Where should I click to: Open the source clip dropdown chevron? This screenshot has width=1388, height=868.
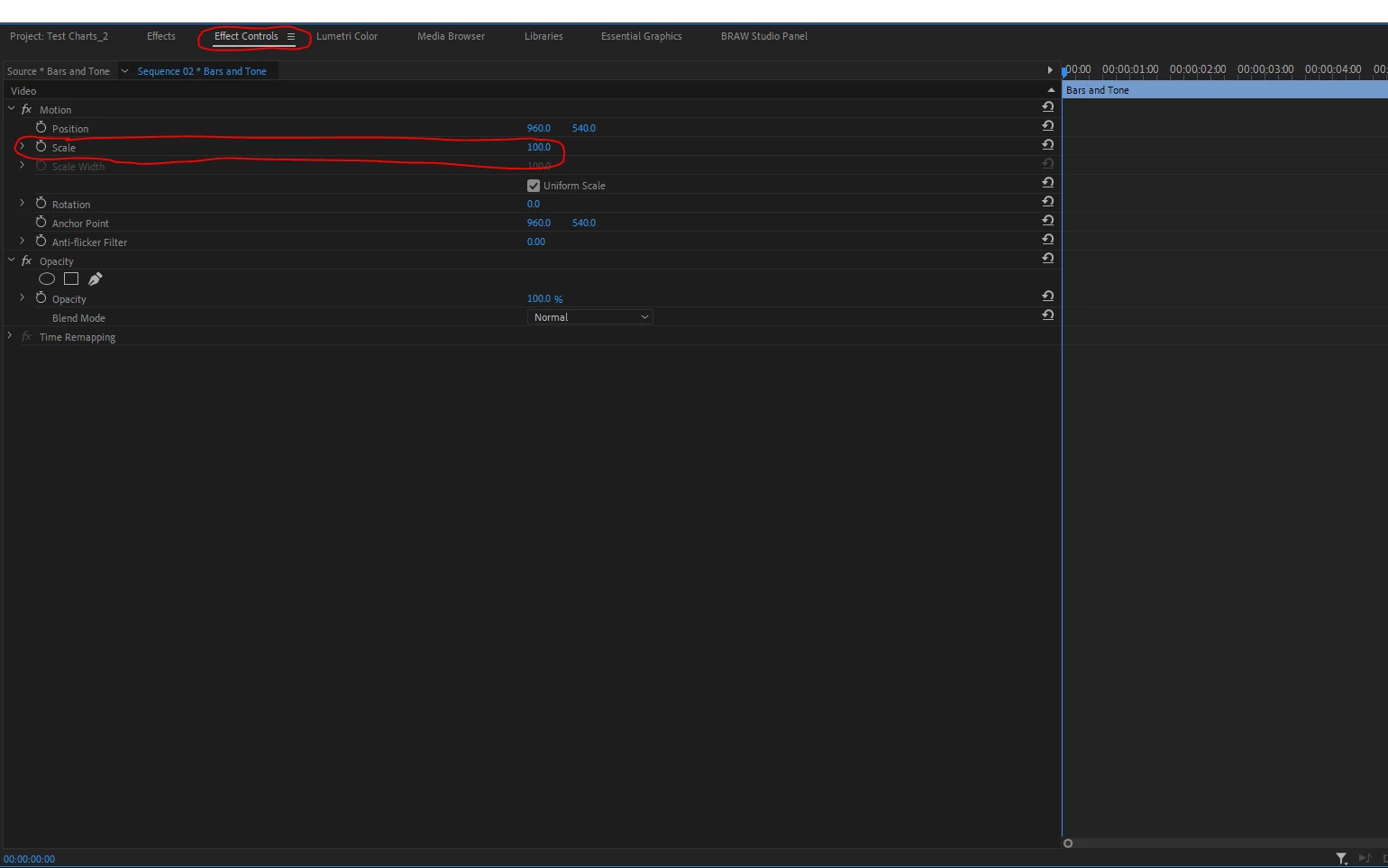(x=124, y=71)
